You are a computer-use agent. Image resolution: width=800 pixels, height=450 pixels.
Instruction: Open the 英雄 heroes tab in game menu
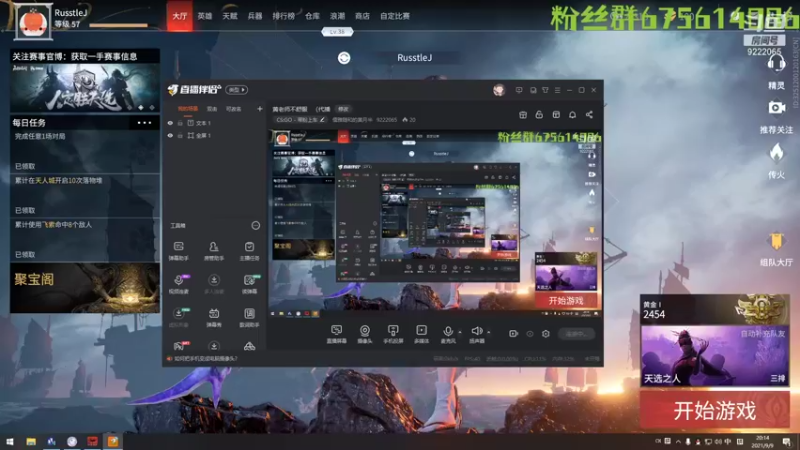click(205, 16)
